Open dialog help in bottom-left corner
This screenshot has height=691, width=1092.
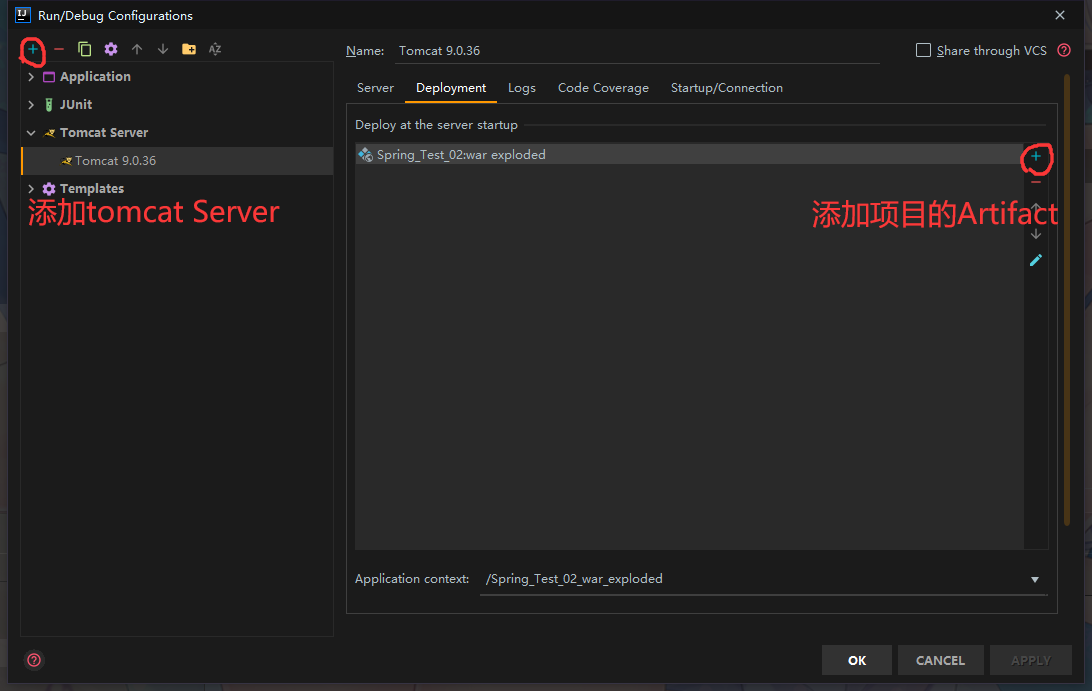[x=34, y=660]
